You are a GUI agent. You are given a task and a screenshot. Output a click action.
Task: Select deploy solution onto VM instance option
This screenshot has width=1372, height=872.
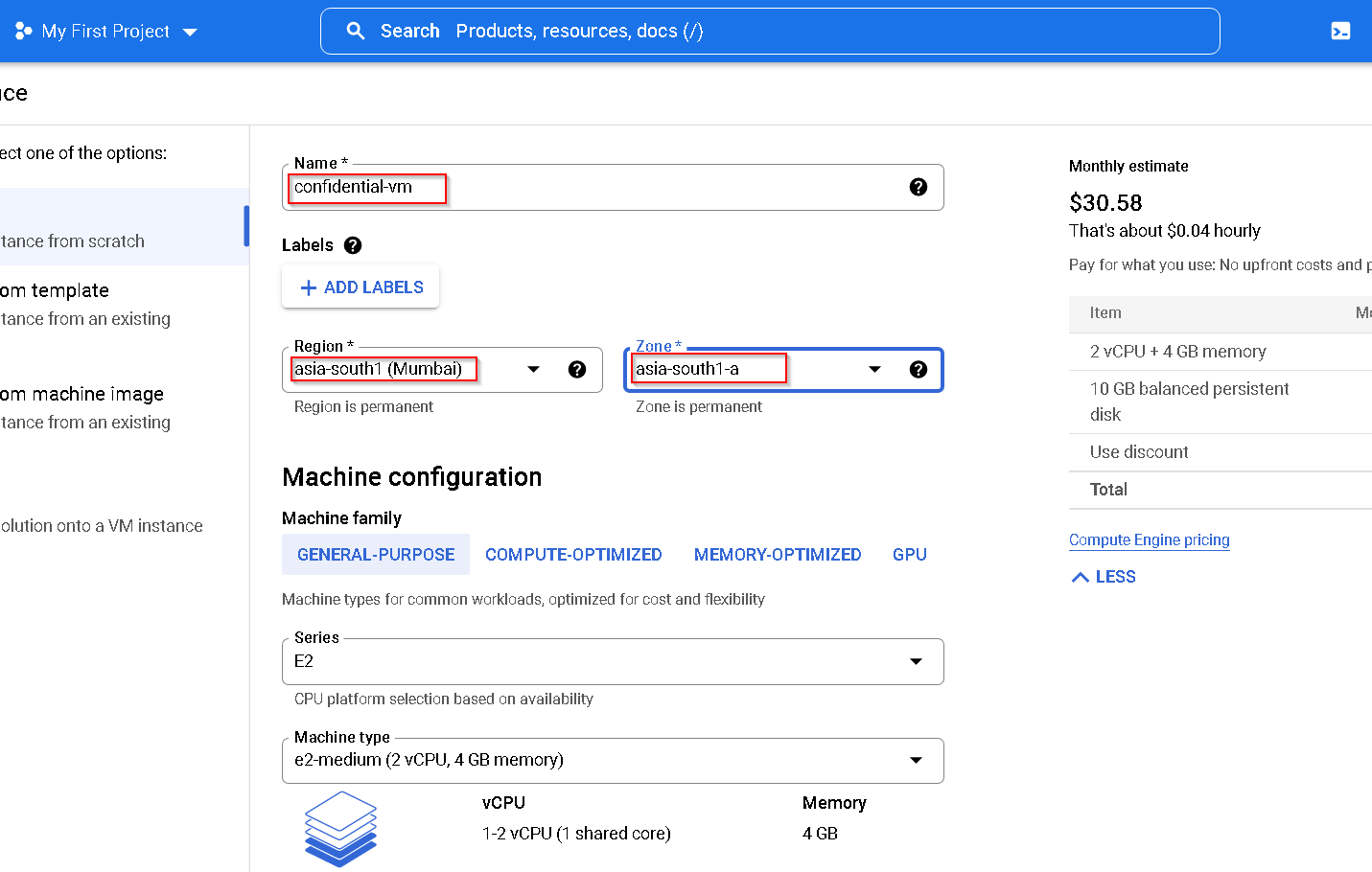(x=123, y=525)
